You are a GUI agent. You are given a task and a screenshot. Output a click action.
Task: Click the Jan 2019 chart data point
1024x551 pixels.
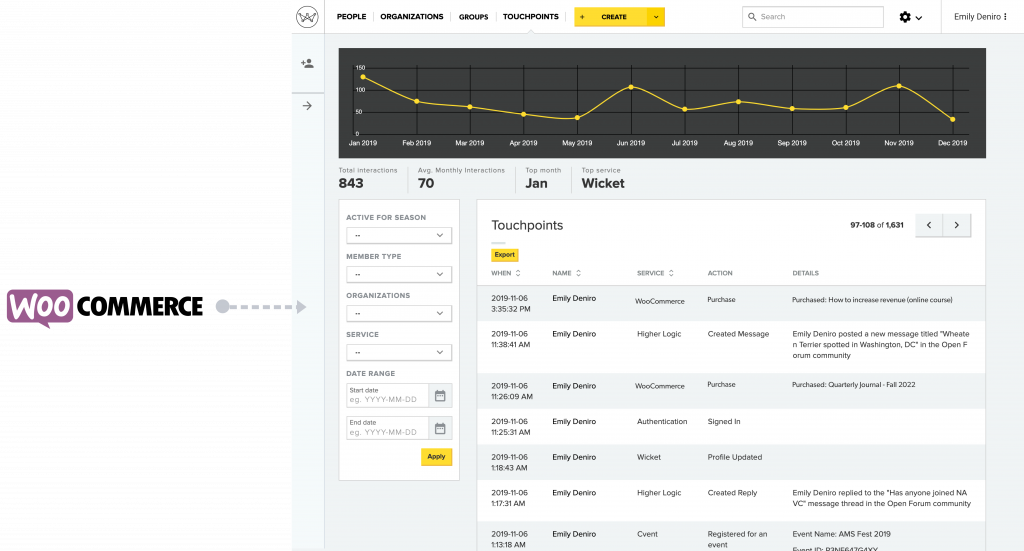click(363, 77)
